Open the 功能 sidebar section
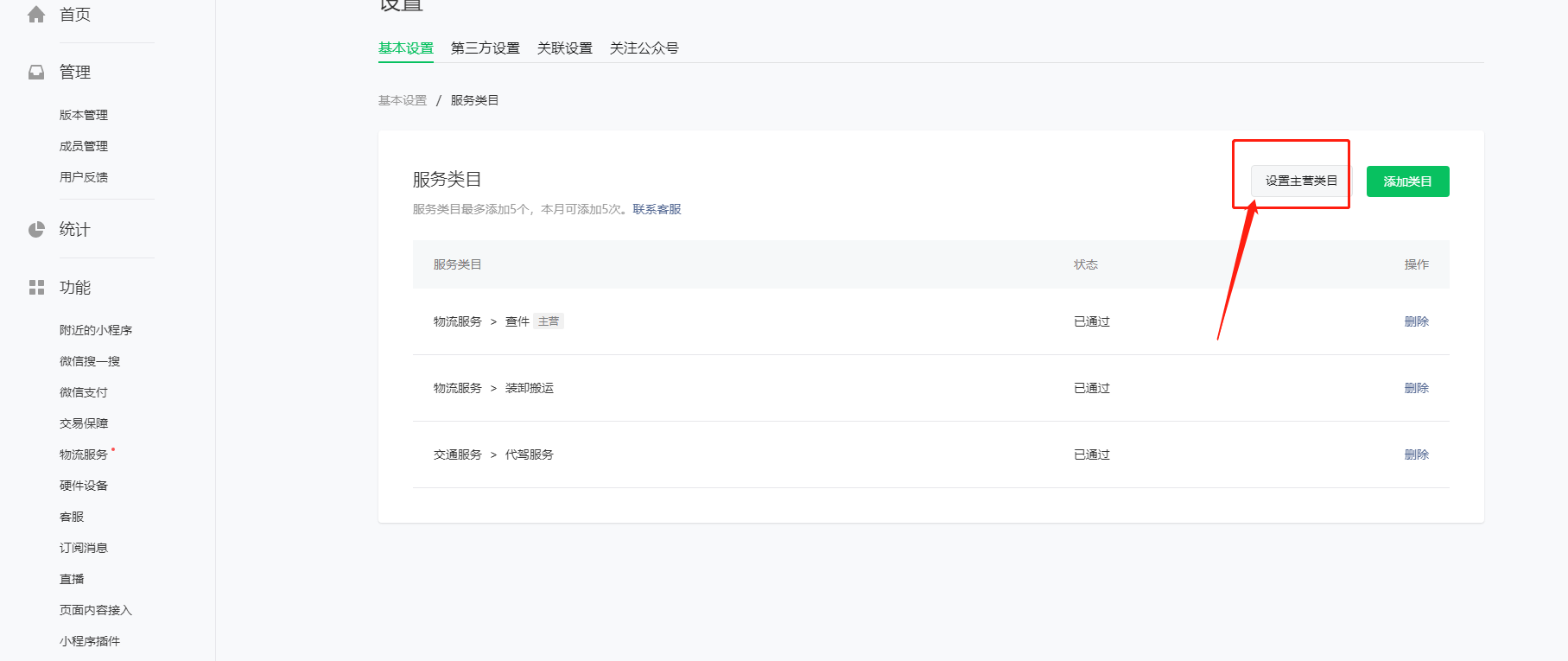Viewport: 1568px width, 661px height. click(x=75, y=288)
